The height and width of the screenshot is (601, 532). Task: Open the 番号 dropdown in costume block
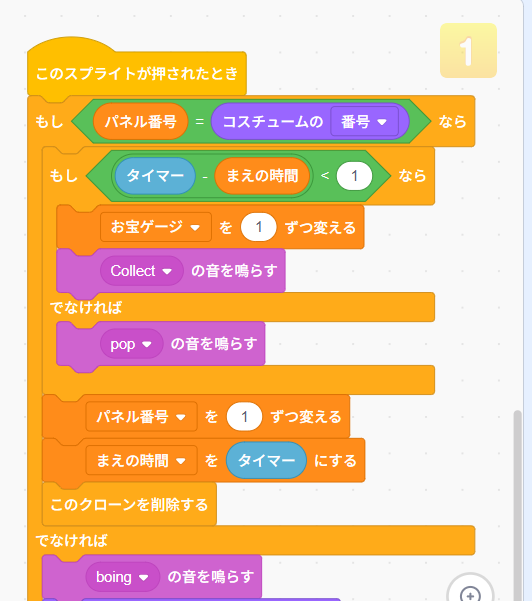pyautogui.click(x=364, y=122)
